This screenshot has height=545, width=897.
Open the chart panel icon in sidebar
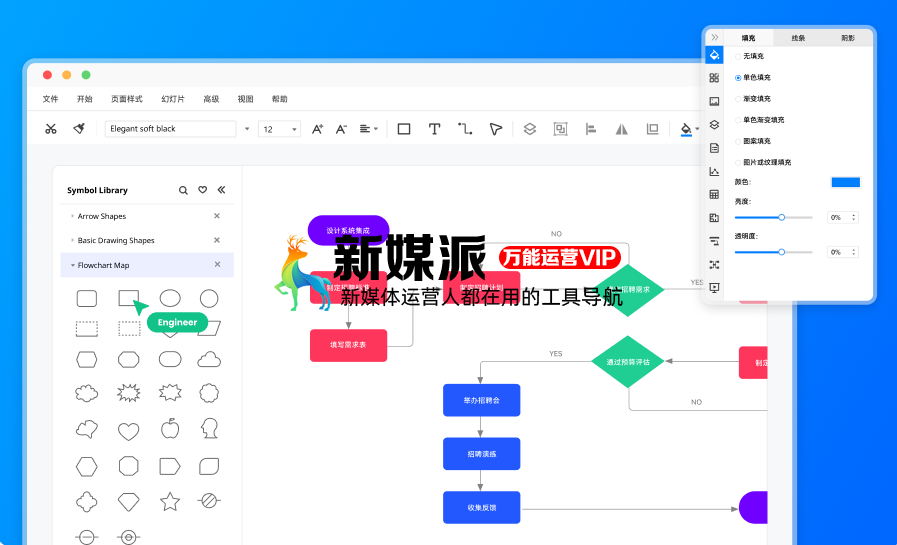[715, 172]
